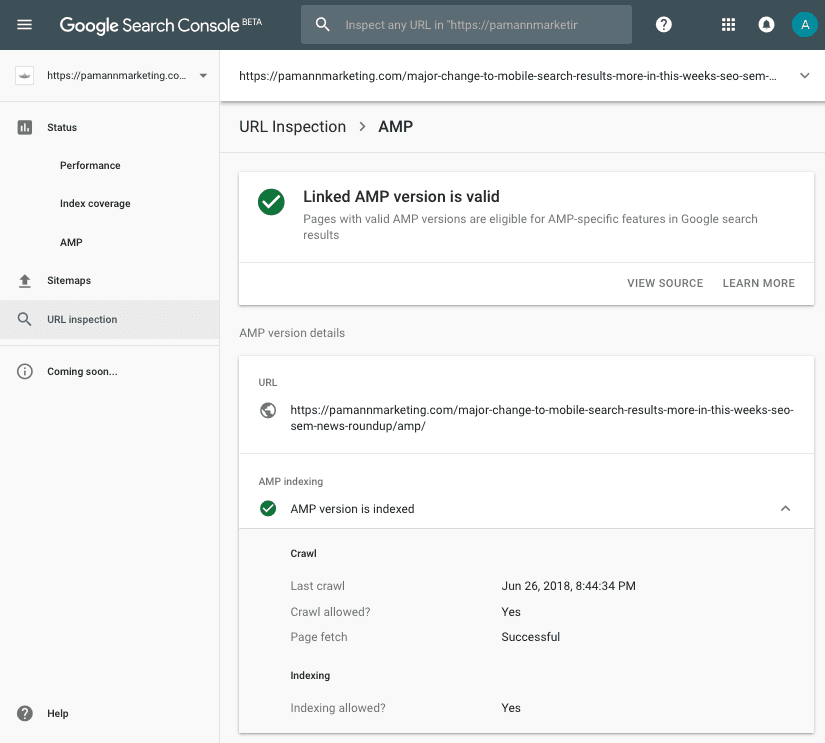The height and width of the screenshot is (743, 825).
Task: Open the hamburger navigation menu
Action: coord(24,25)
